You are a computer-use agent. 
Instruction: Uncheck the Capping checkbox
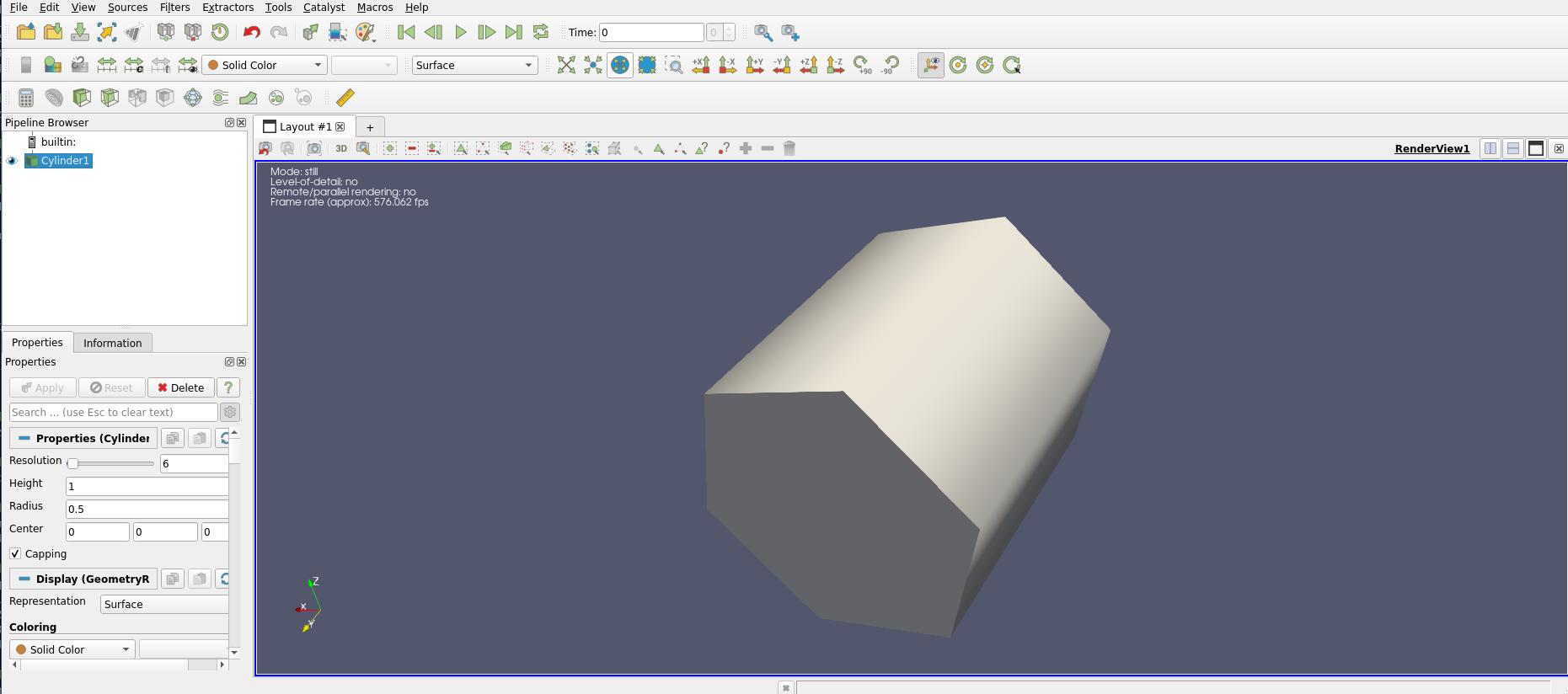point(15,553)
